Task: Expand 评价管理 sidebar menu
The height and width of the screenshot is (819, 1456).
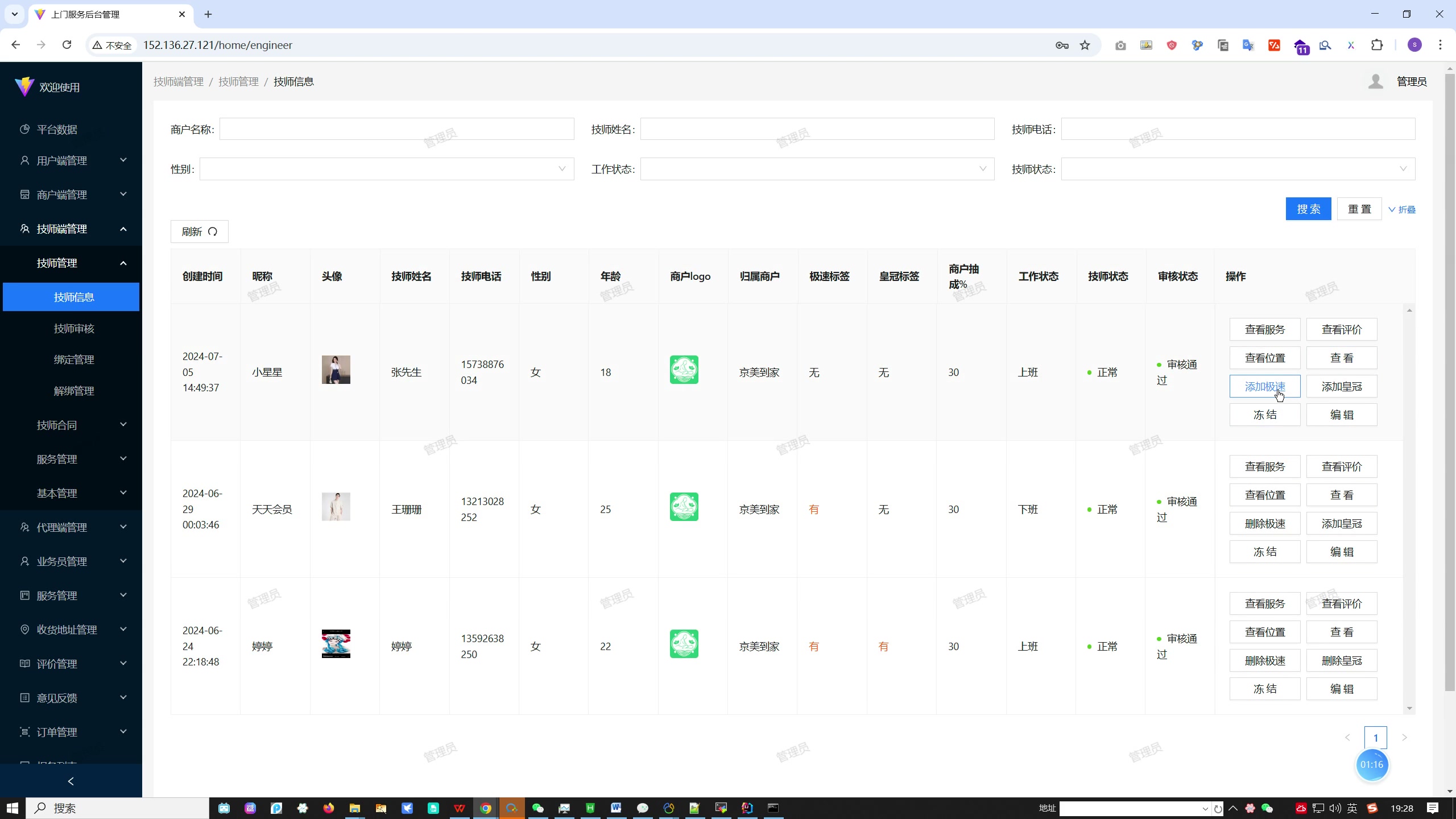Action: pyautogui.click(x=71, y=664)
